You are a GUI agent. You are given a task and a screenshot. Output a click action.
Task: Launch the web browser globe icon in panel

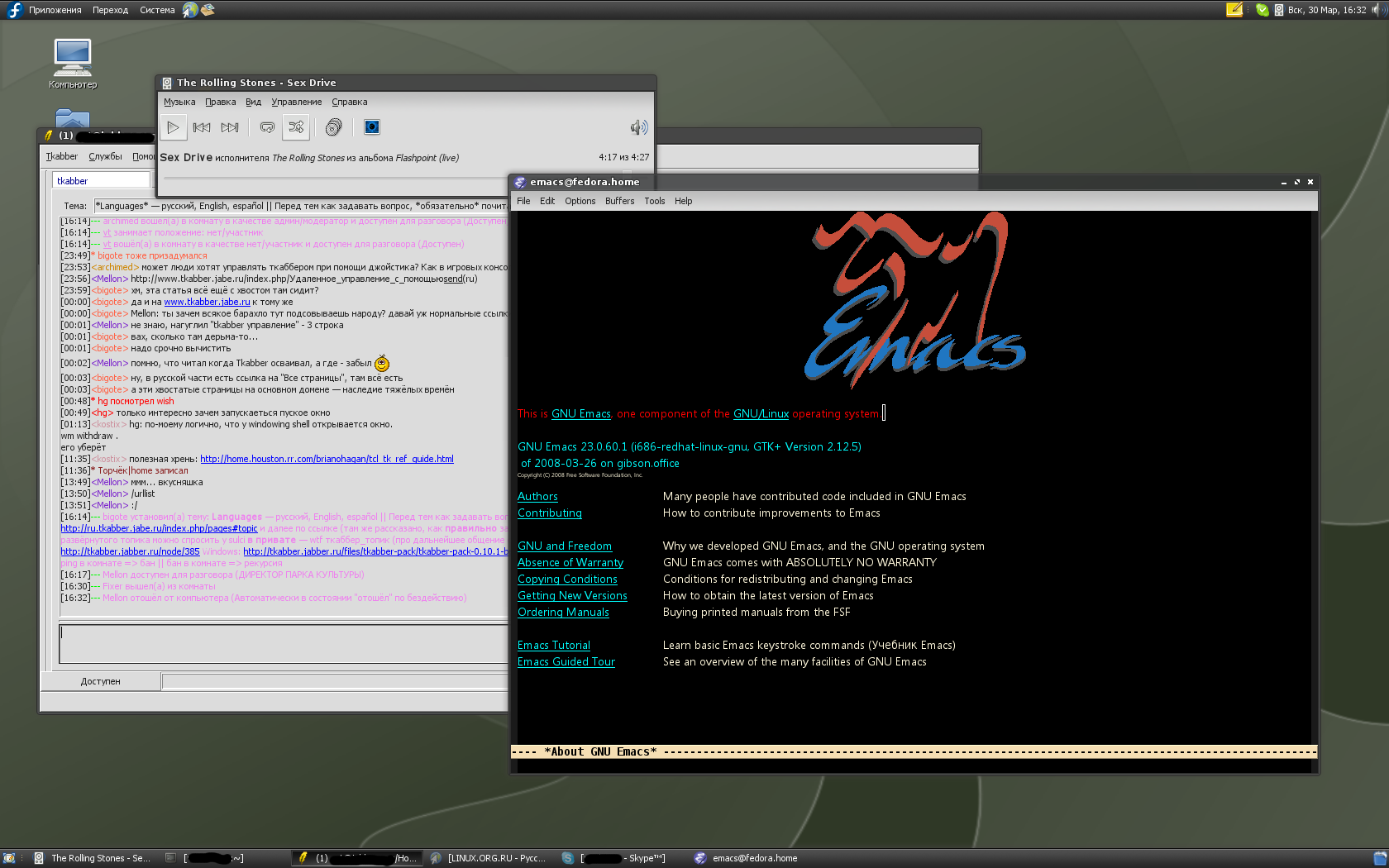[190, 10]
